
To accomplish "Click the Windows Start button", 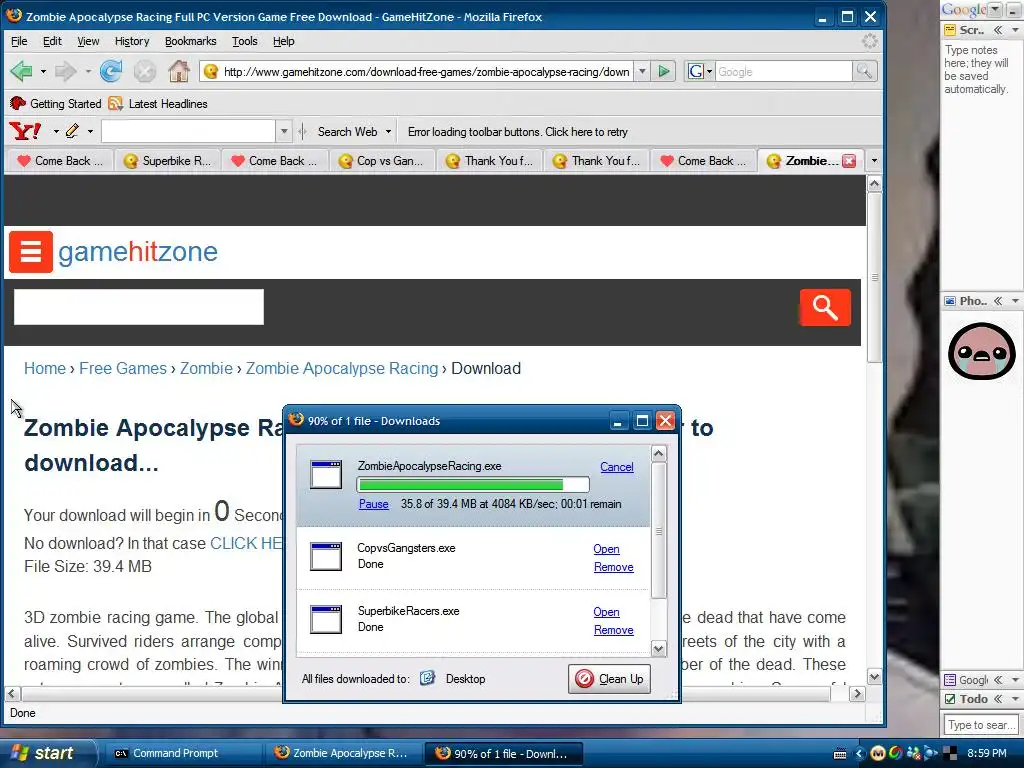I will pos(47,753).
